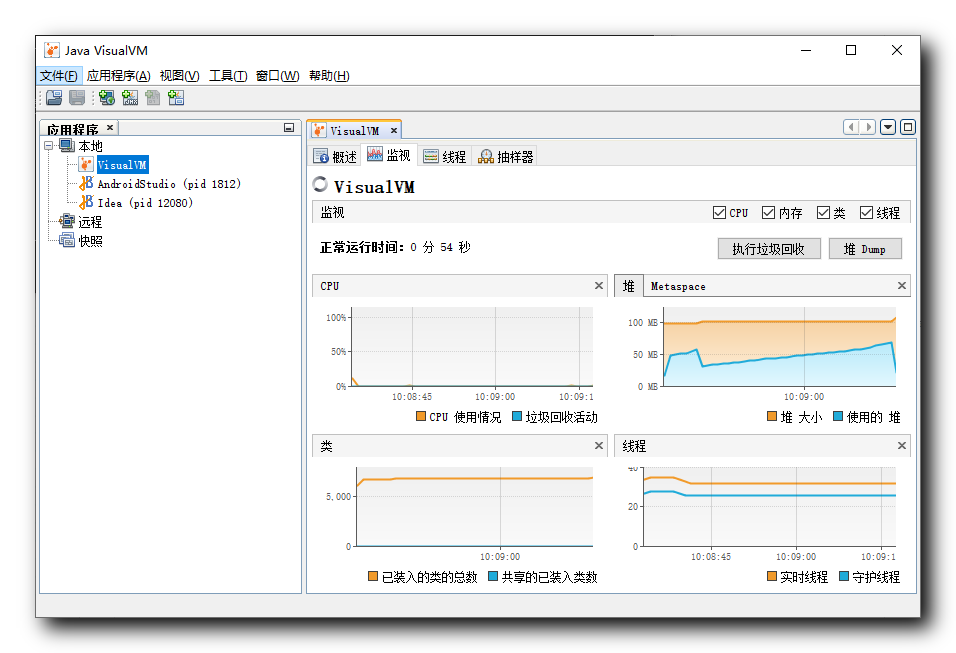Close the 堆 Metaspace chart panel
This screenshot has width=956, height=653.
click(902, 285)
